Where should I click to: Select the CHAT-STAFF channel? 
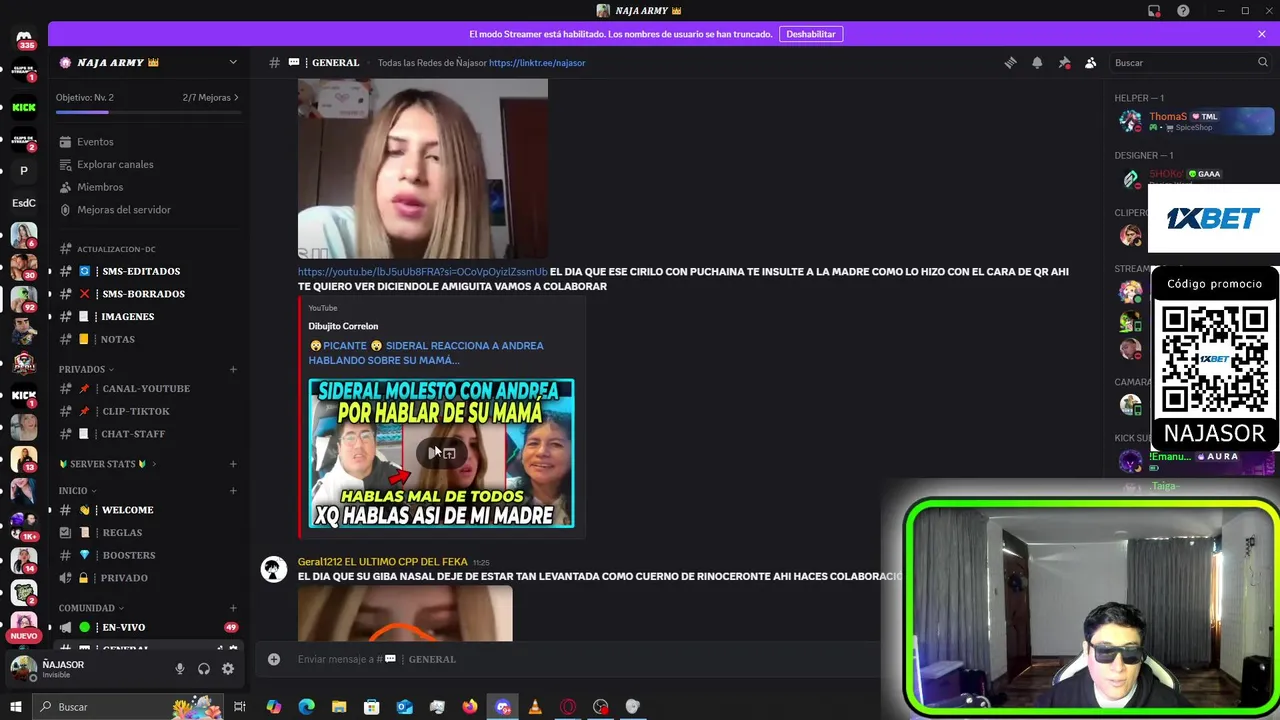pos(149,434)
